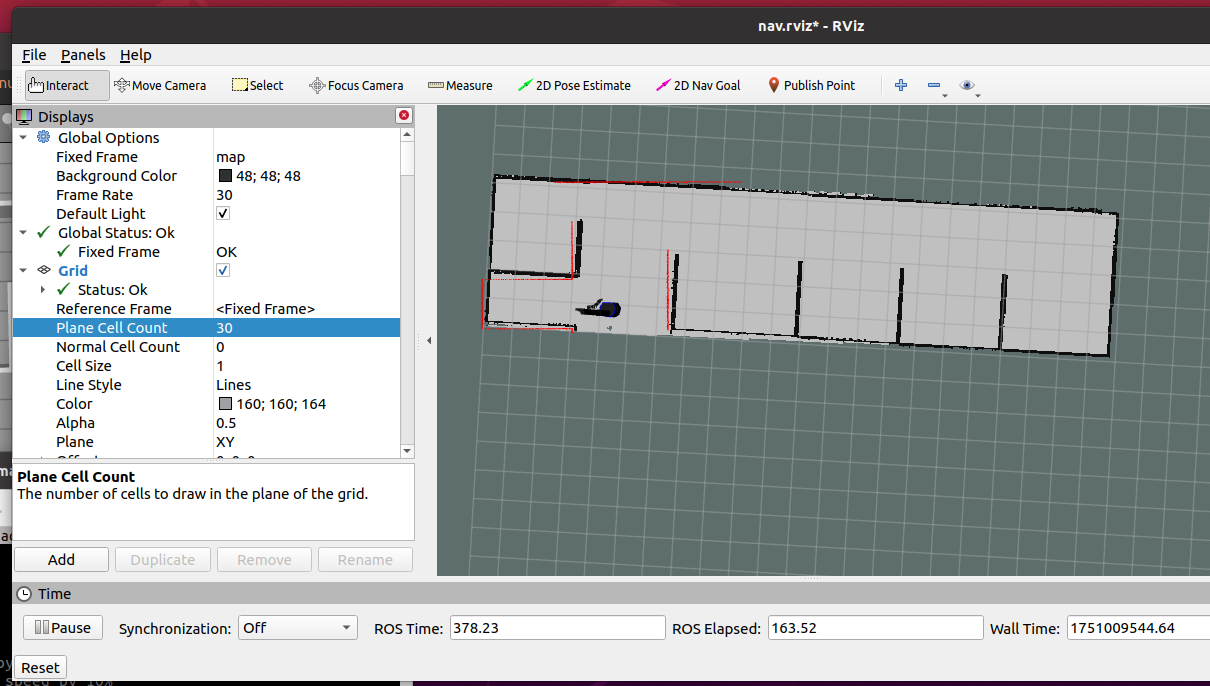The height and width of the screenshot is (686, 1210).
Task: Click the Global Options gear icon
Action: pyautogui.click(x=44, y=137)
